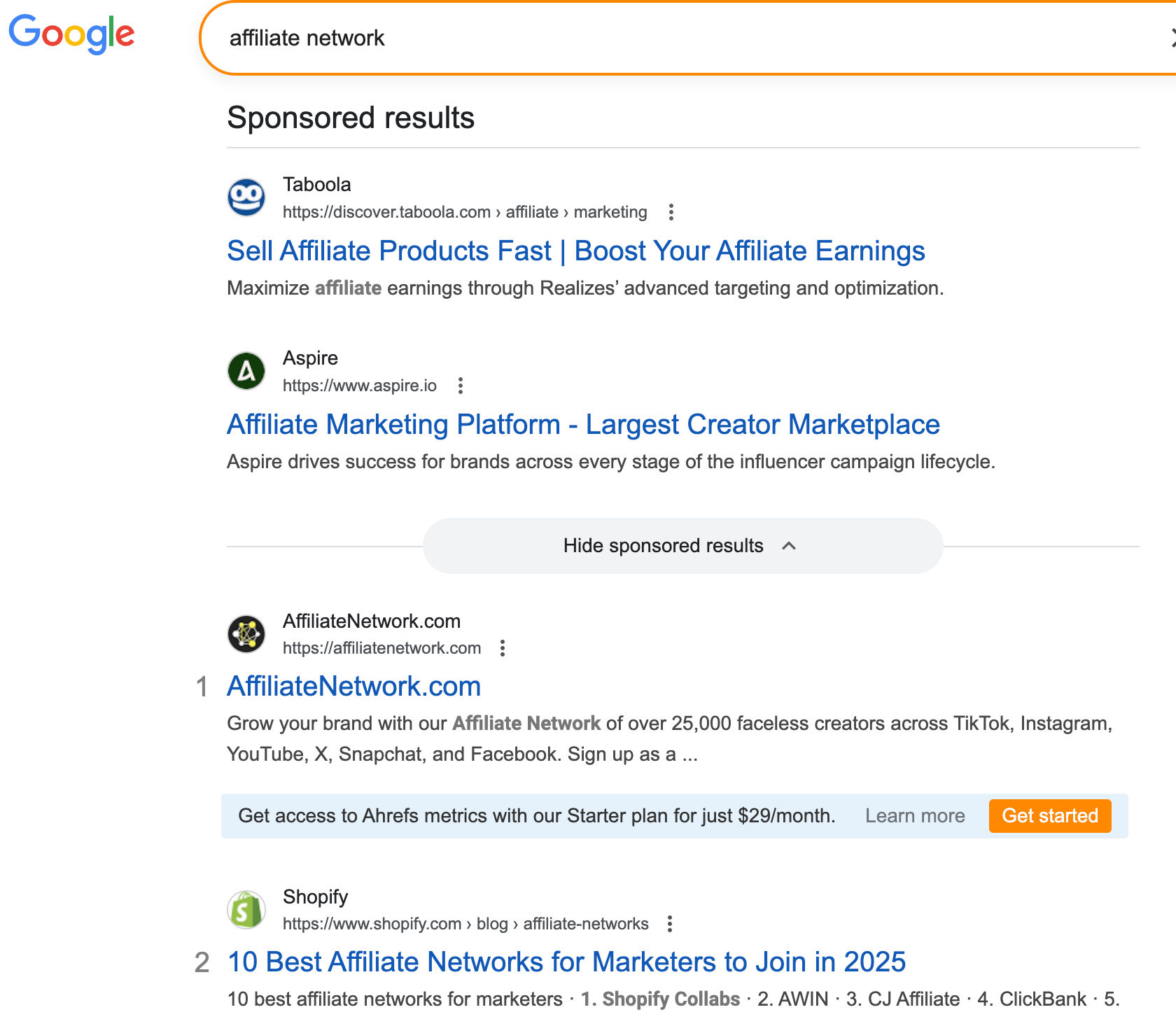Click the AffiliateNetwork.com favicon icon
1176x1012 pixels.
pyautogui.click(x=246, y=634)
